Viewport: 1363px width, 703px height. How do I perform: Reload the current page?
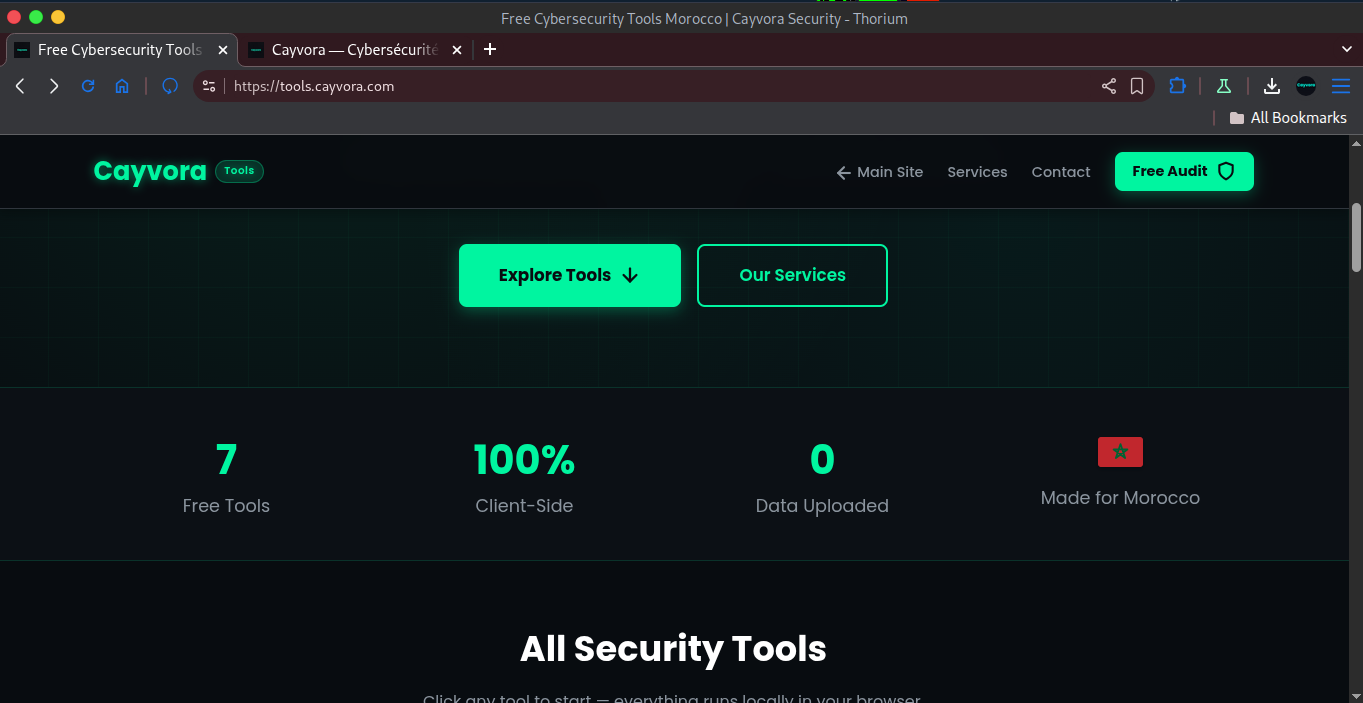[88, 86]
